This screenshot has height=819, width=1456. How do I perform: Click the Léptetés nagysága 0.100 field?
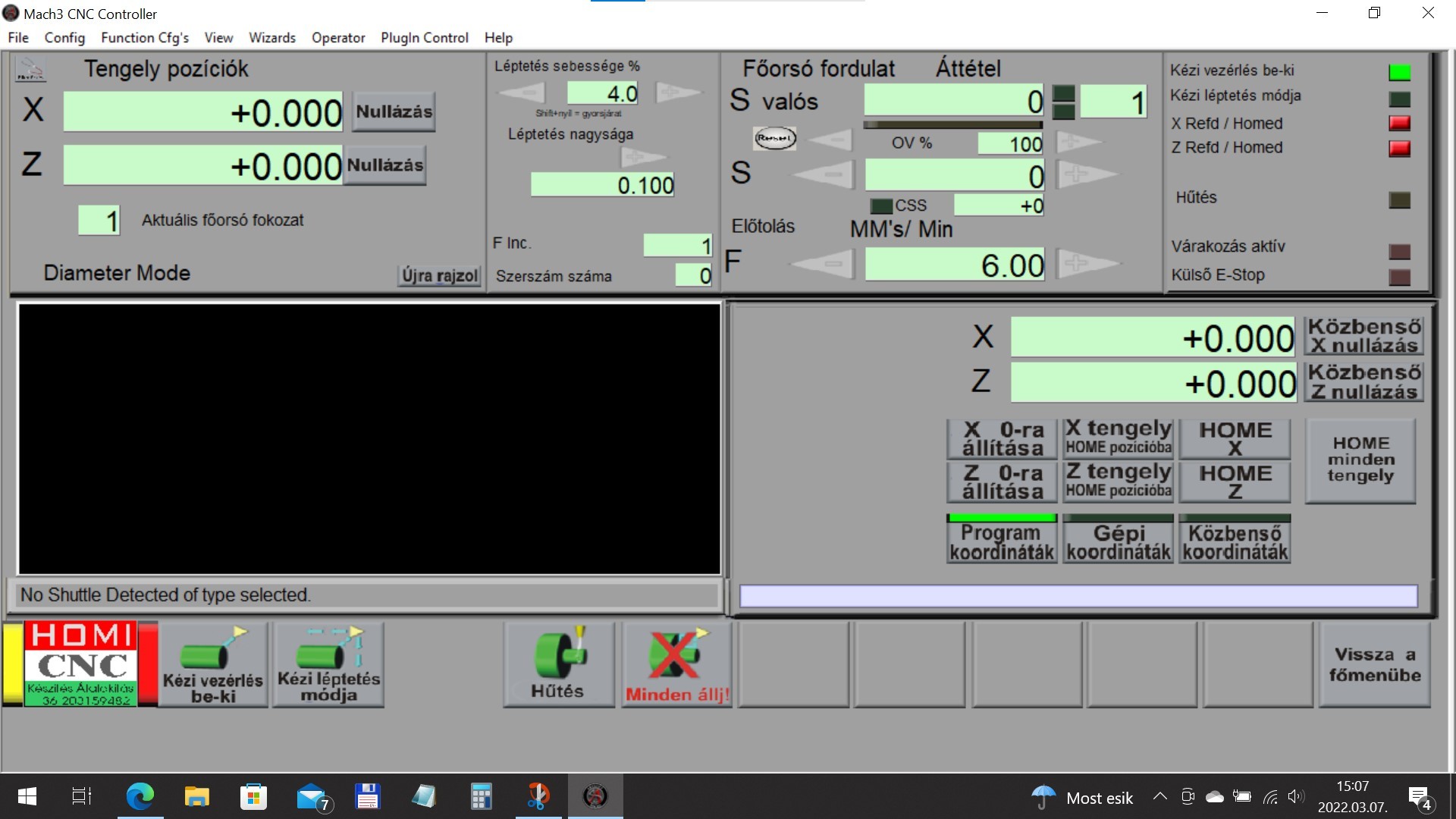[x=602, y=185]
